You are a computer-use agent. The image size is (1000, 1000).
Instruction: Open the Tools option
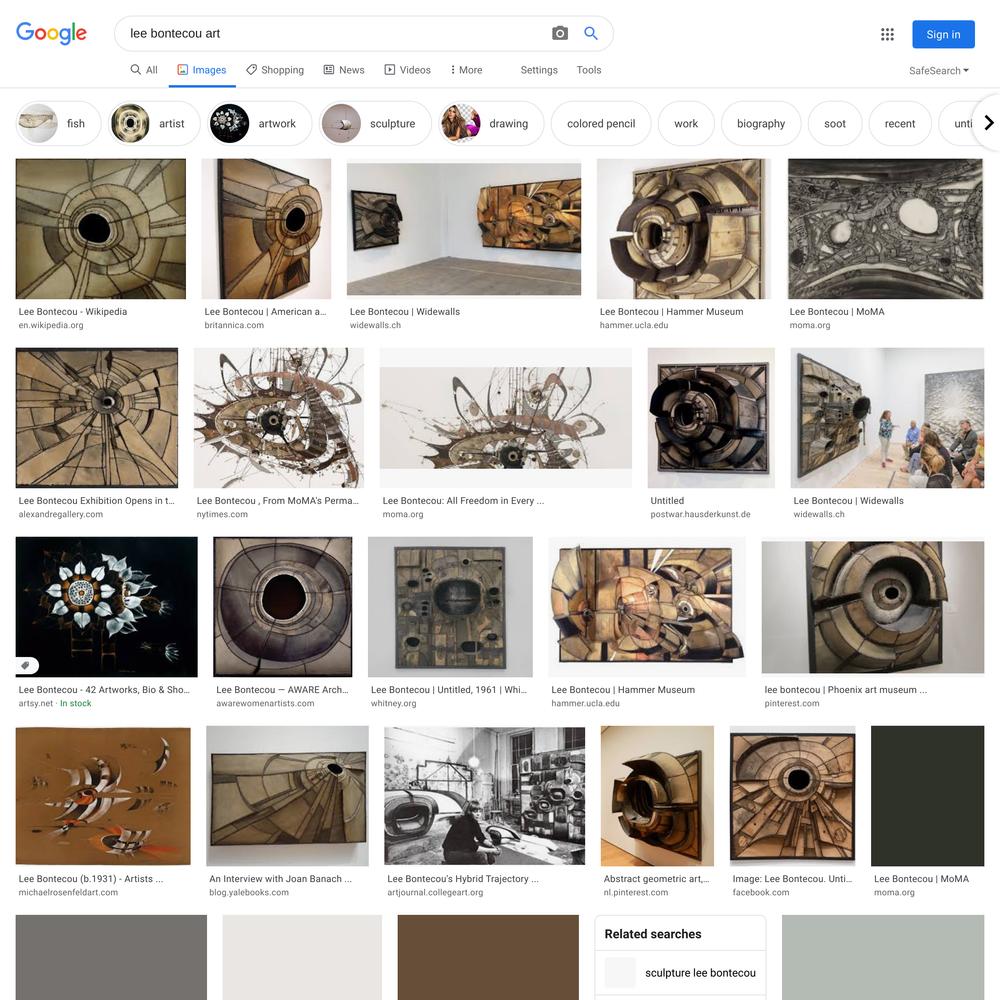[x=589, y=70]
